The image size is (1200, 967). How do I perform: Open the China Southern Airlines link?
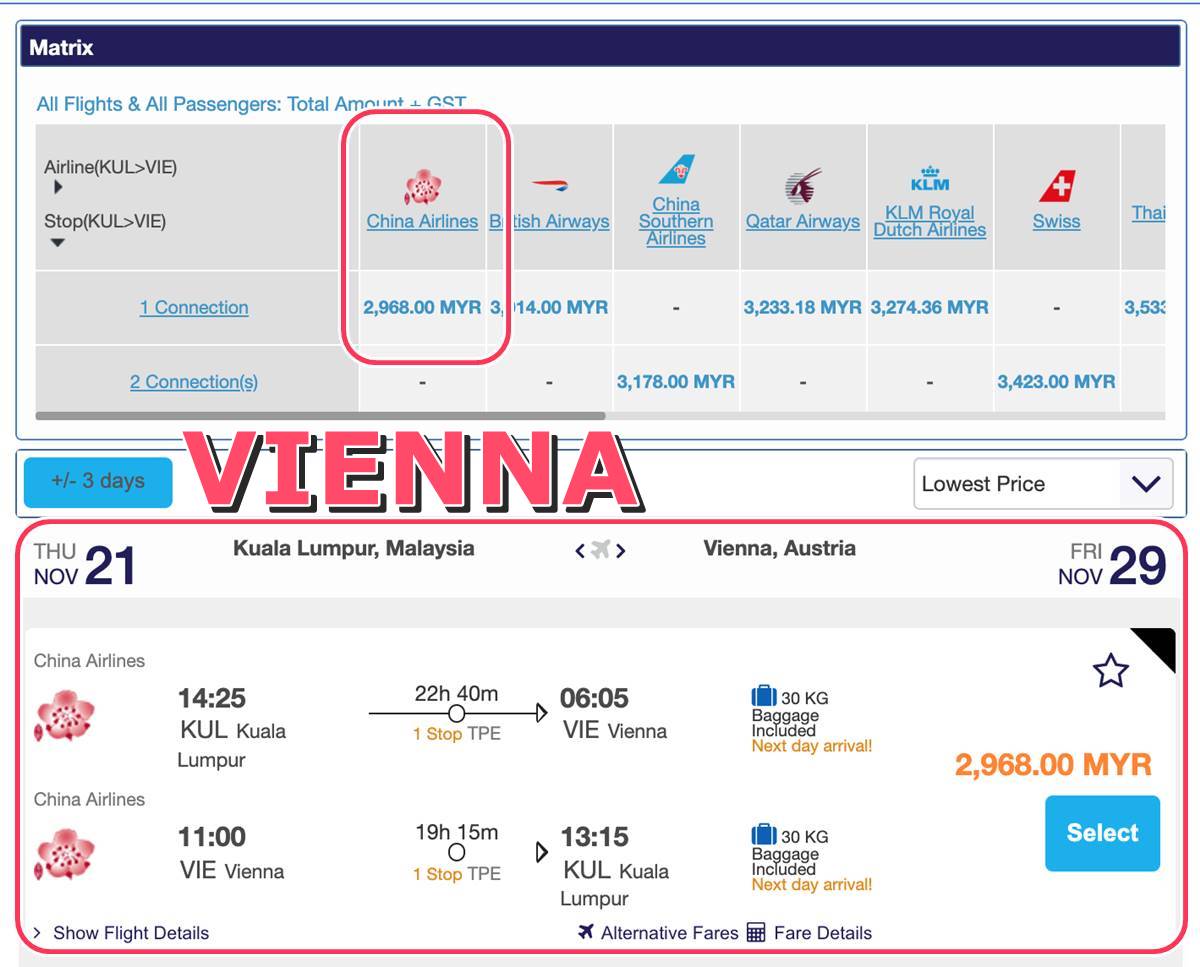pos(676,221)
